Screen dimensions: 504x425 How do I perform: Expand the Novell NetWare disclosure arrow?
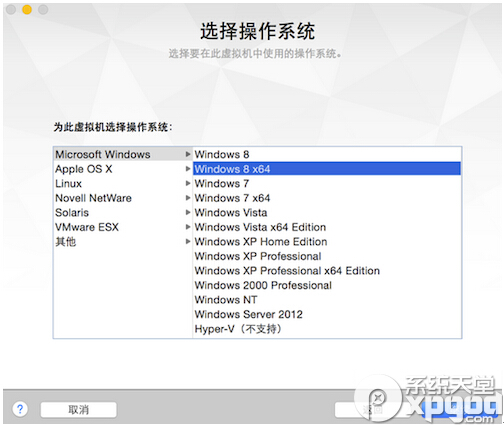188,198
